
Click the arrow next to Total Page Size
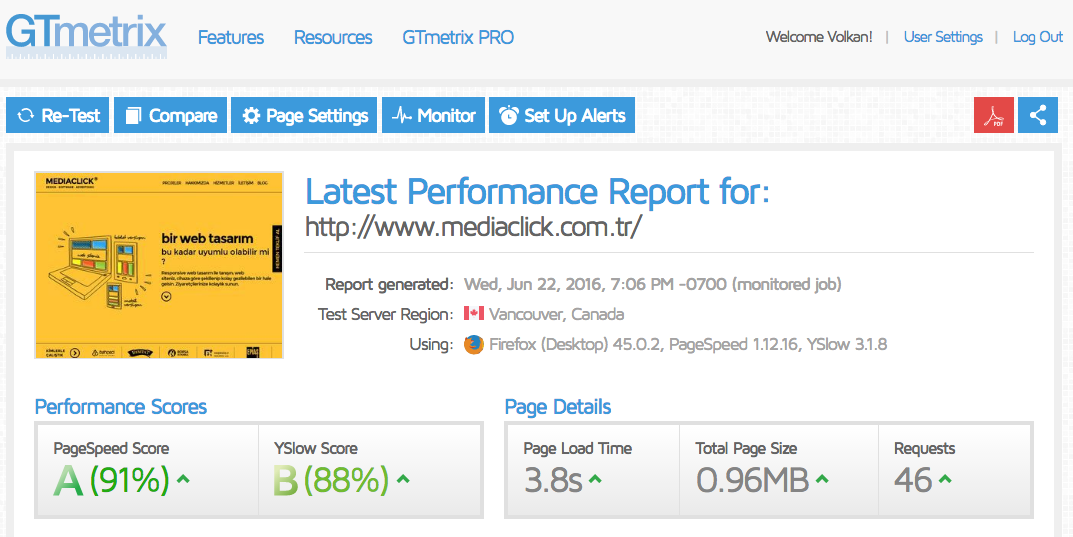[x=822, y=480]
